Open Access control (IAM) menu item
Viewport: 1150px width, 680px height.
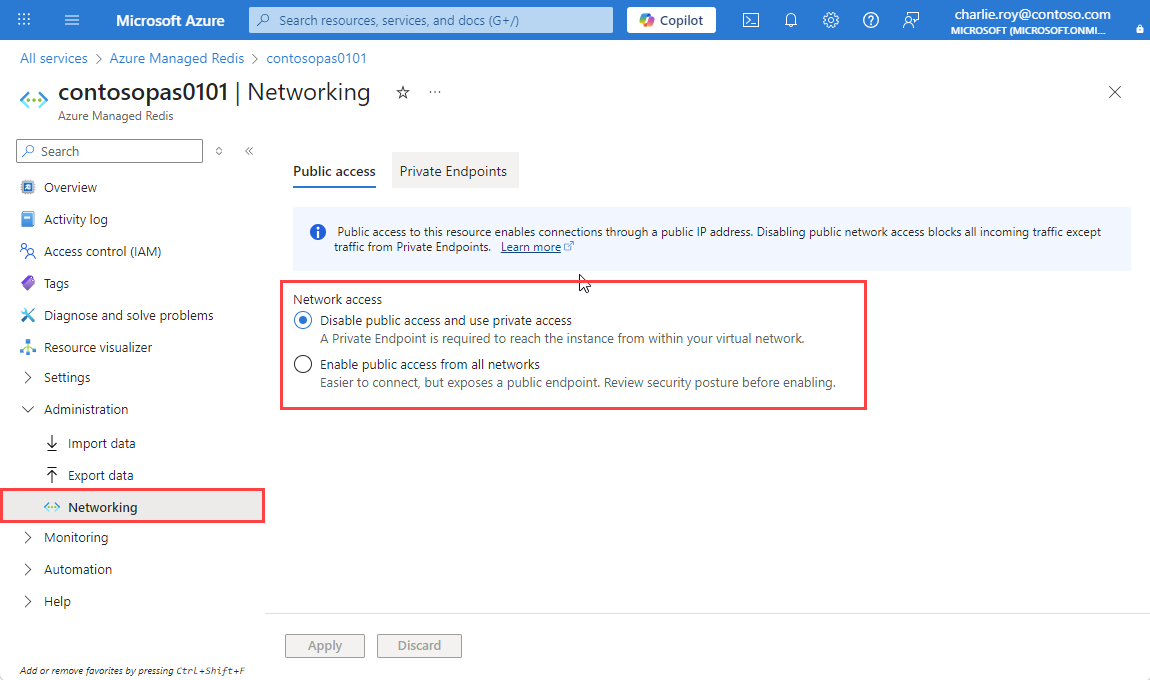click(x=102, y=252)
